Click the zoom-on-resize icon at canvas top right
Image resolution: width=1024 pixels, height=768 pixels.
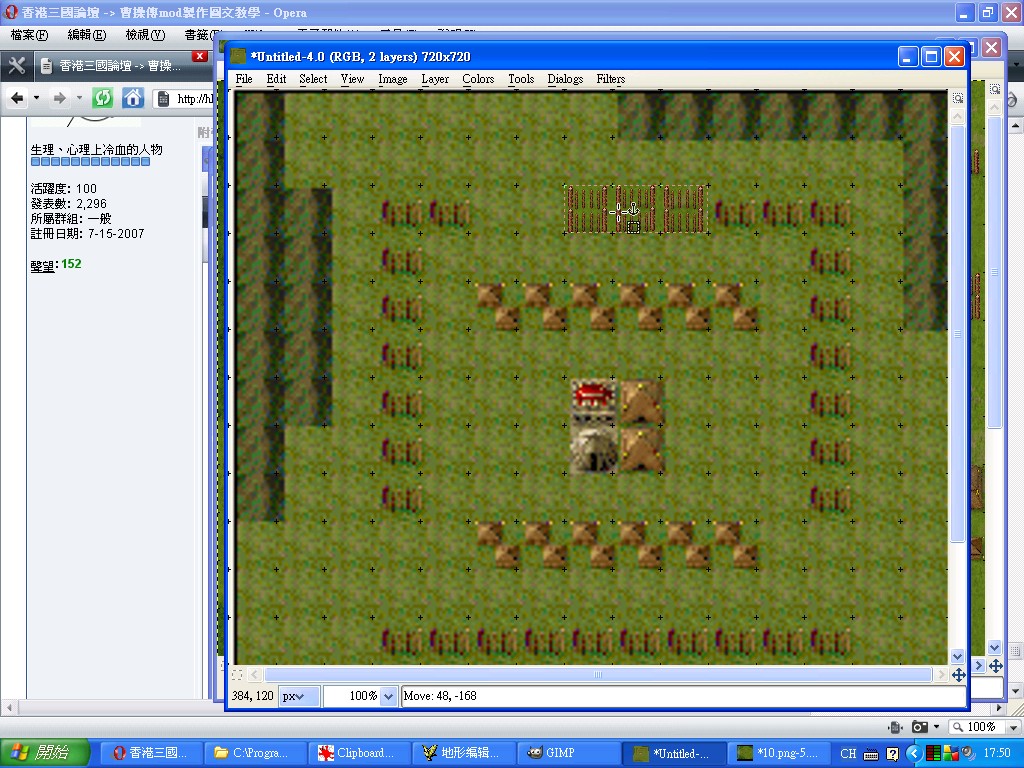point(958,98)
